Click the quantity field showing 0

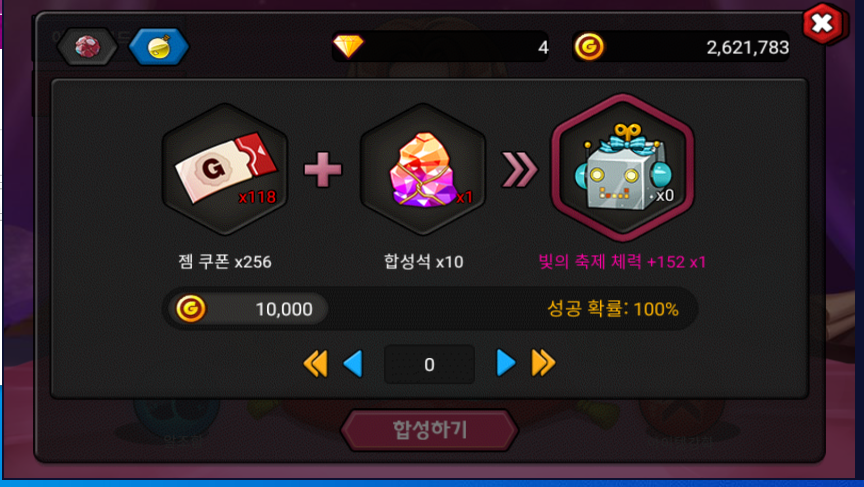(429, 364)
